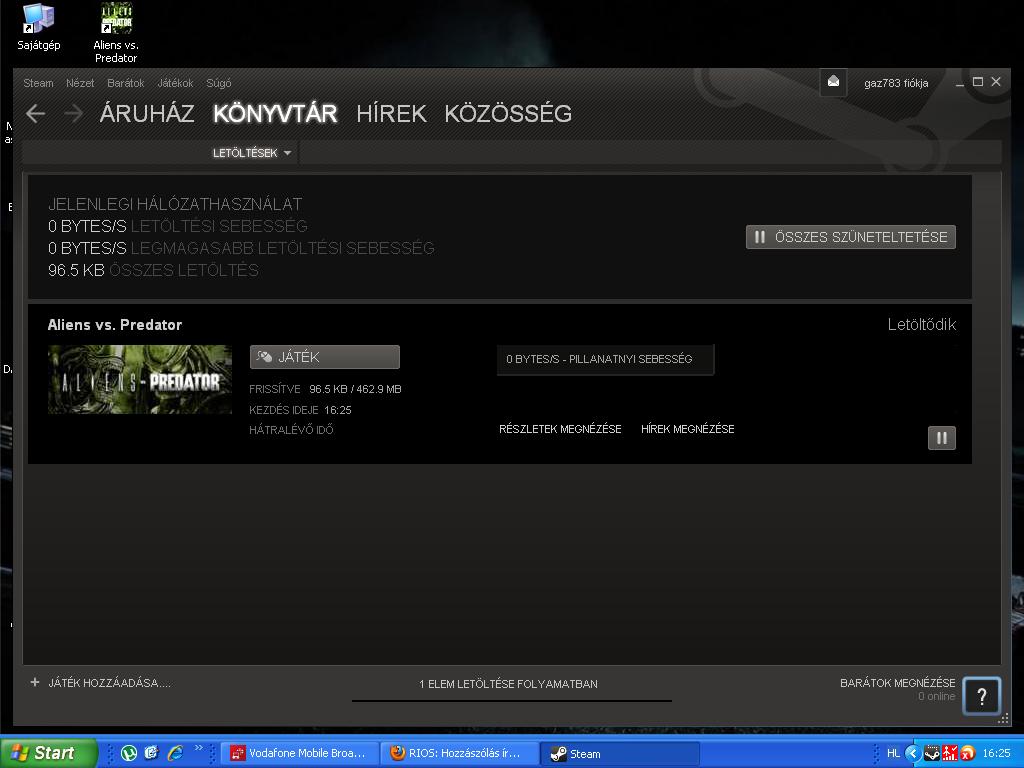Image resolution: width=1024 pixels, height=768 pixels.
Task: Click Játék hozzáadása link
Action: 109,683
